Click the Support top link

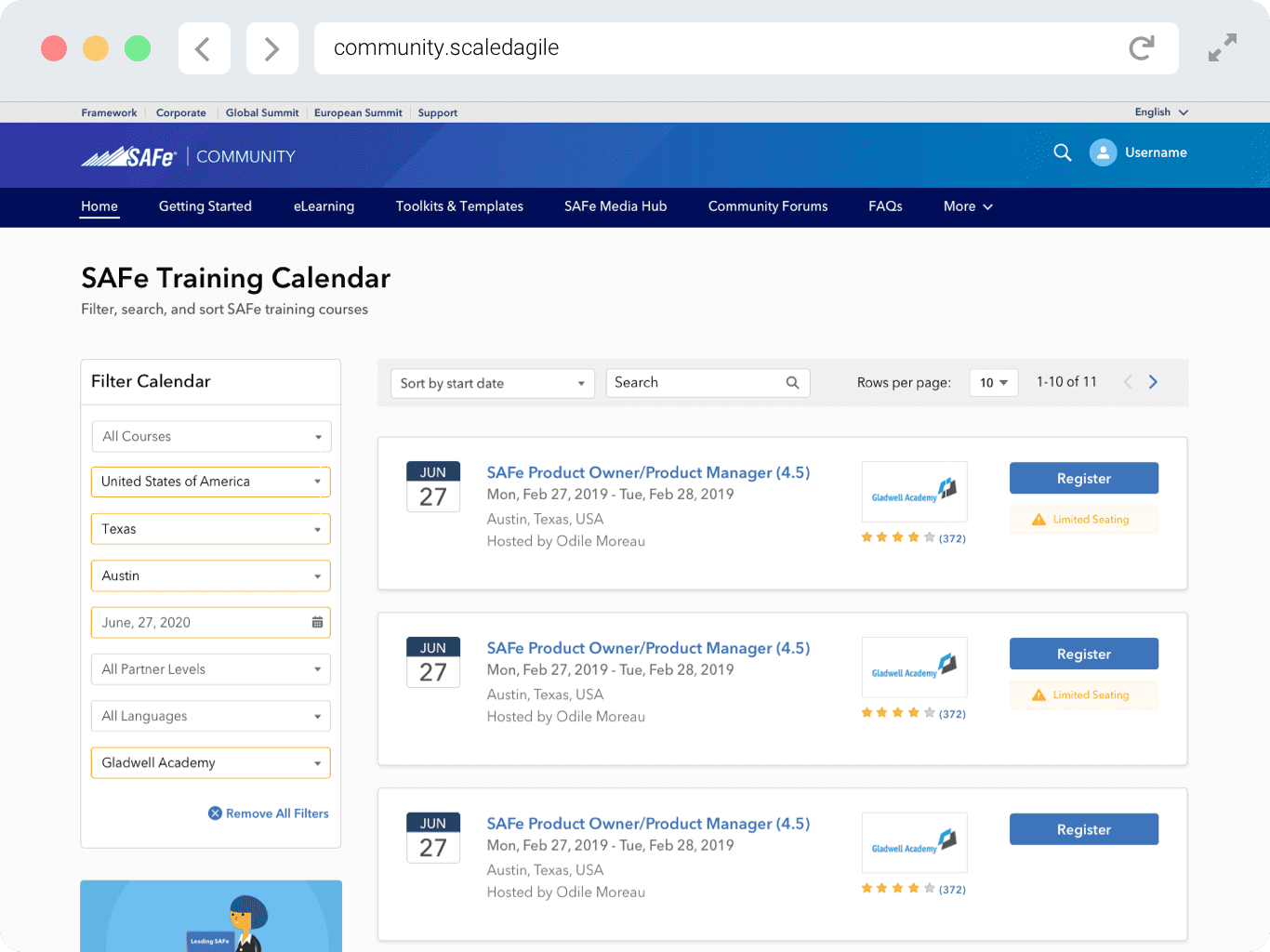click(438, 112)
